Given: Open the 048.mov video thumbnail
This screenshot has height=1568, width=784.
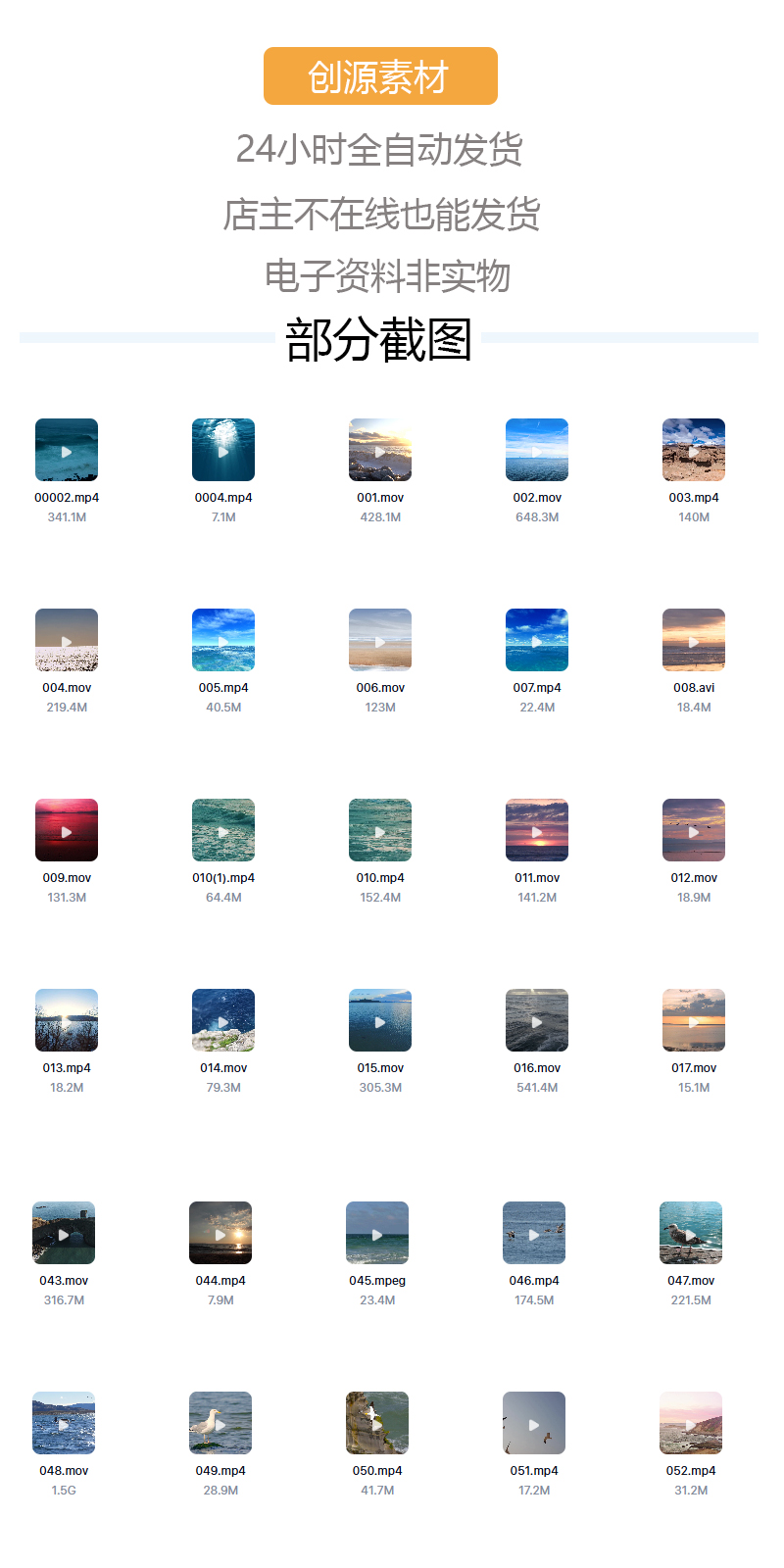Looking at the screenshot, I should point(64,1423).
